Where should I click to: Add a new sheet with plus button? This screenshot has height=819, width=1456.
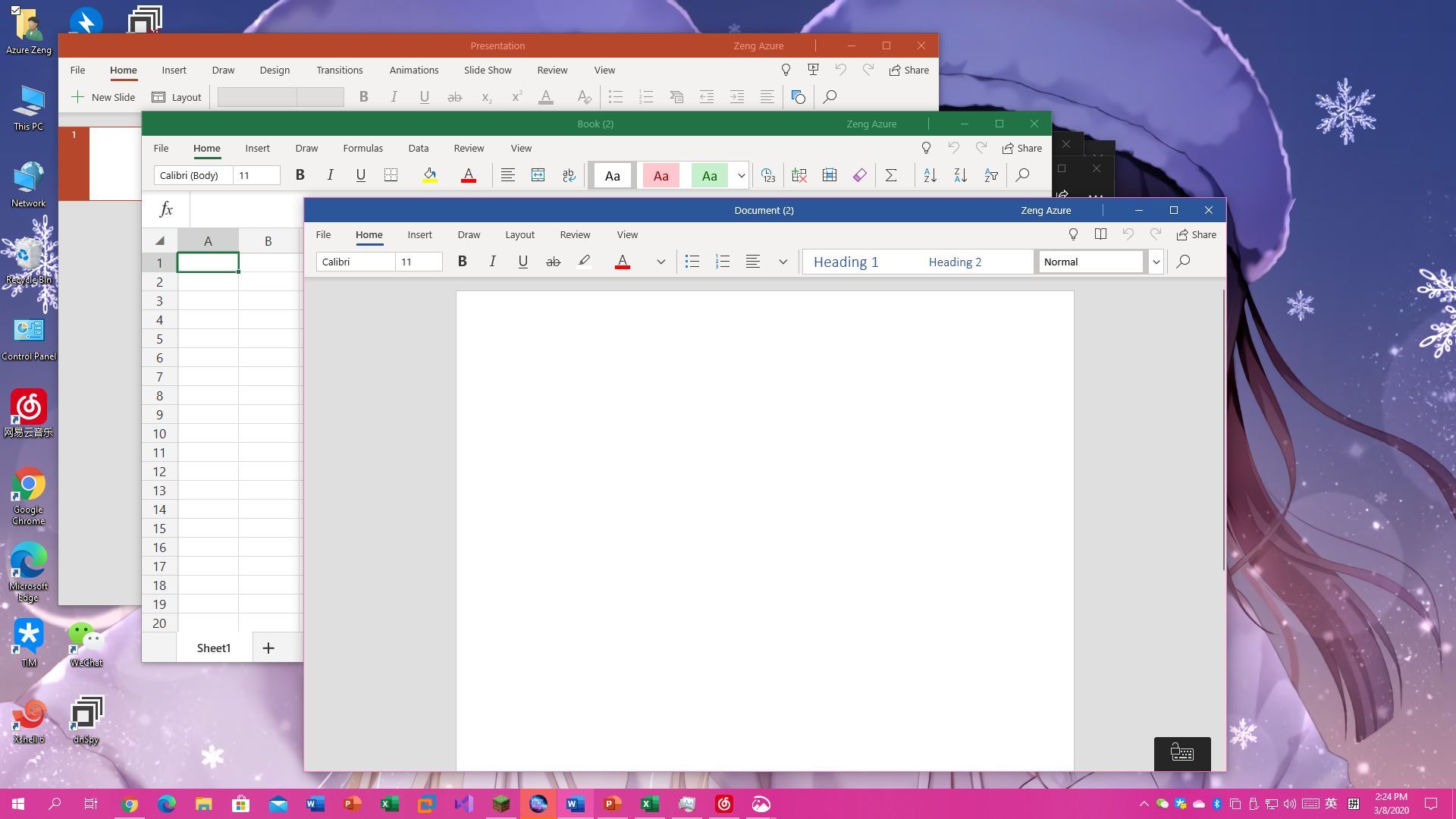click(268, 648)
